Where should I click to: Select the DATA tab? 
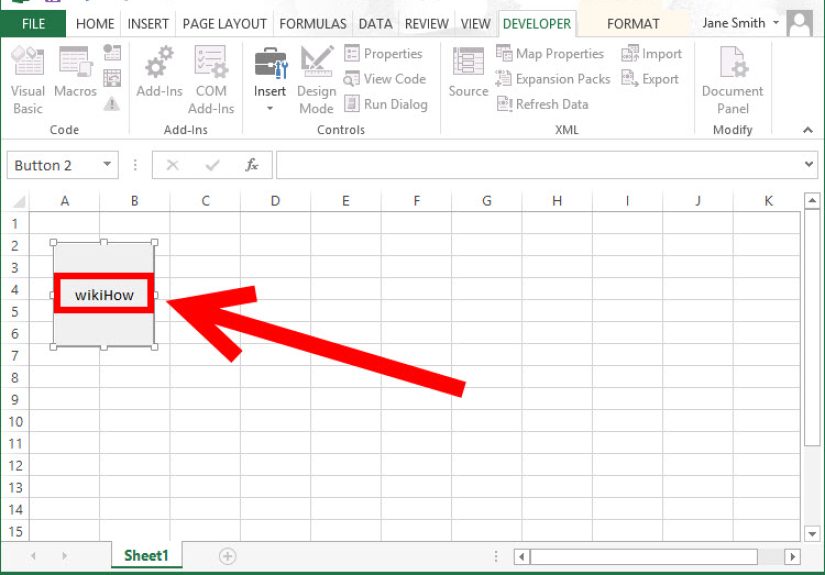point(375,24)
